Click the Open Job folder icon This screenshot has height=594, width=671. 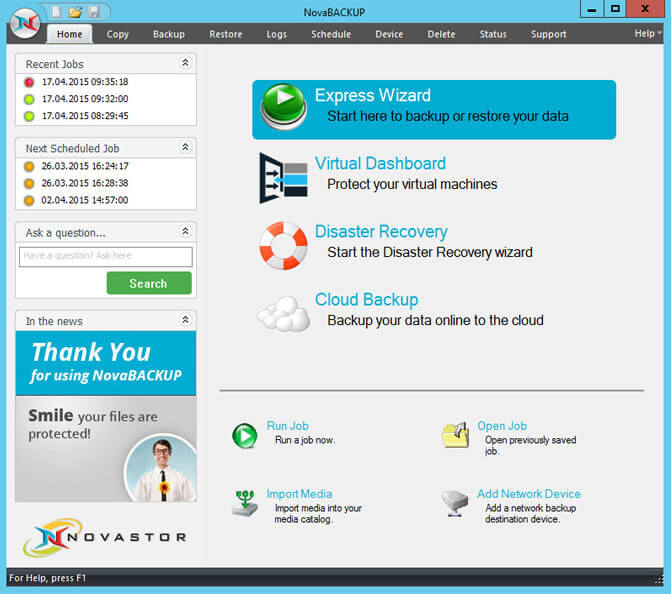point(456,436)
